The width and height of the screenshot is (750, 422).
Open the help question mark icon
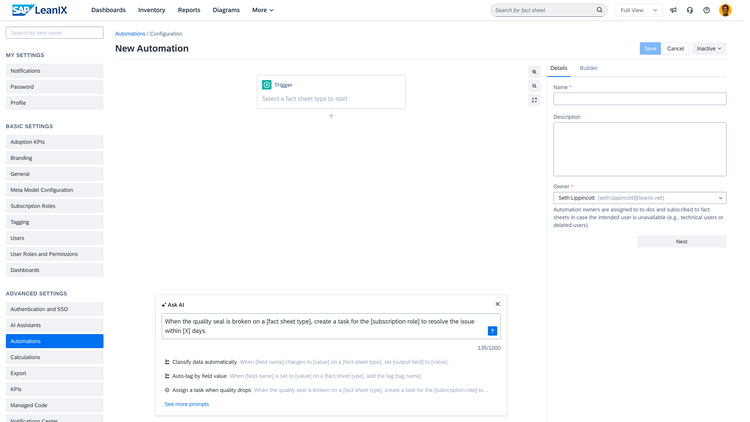706,10
